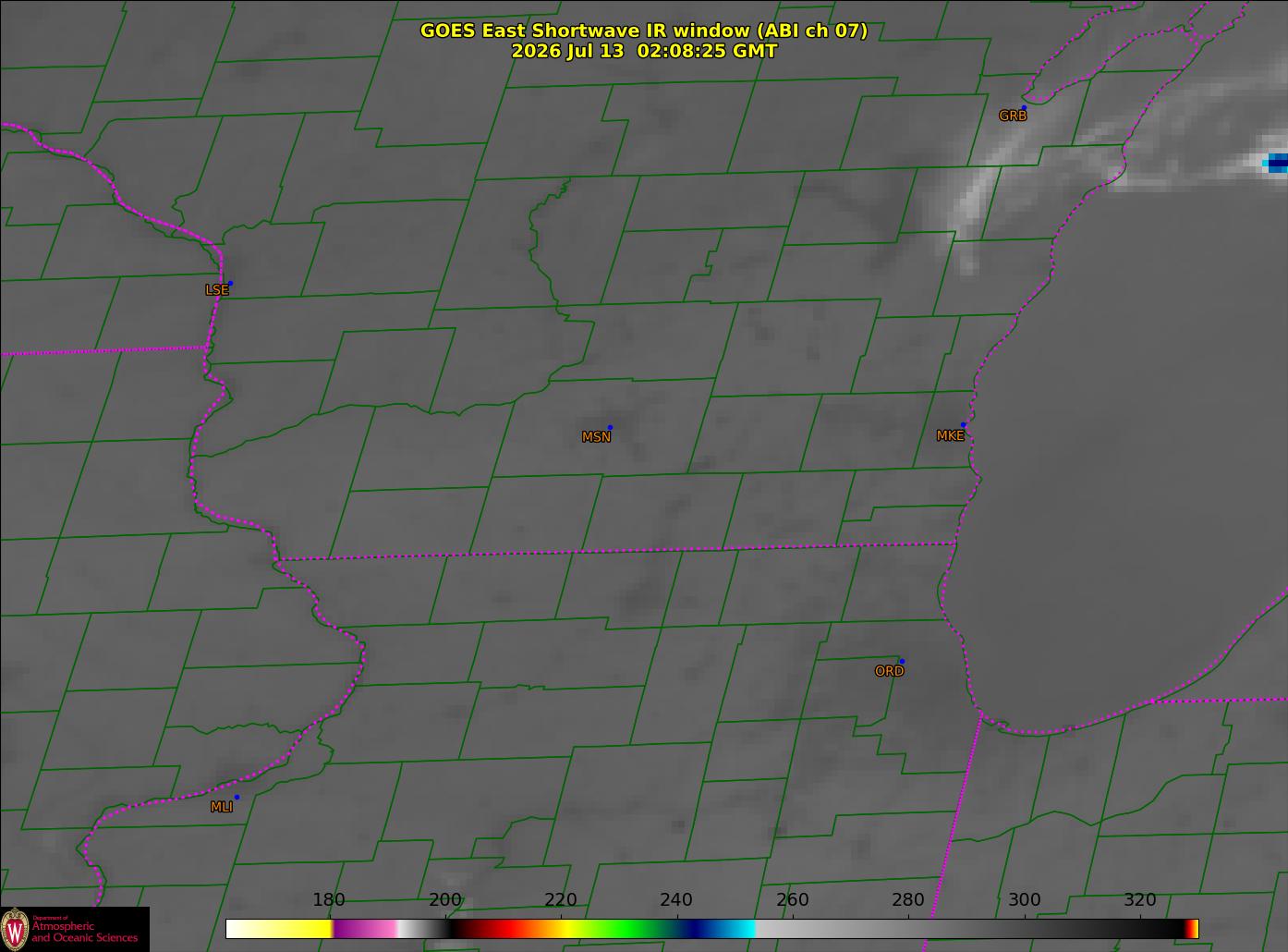Click the LSE station marker dot
The width and height of the screenshot is (1288, 952).
tap(230, 283)
